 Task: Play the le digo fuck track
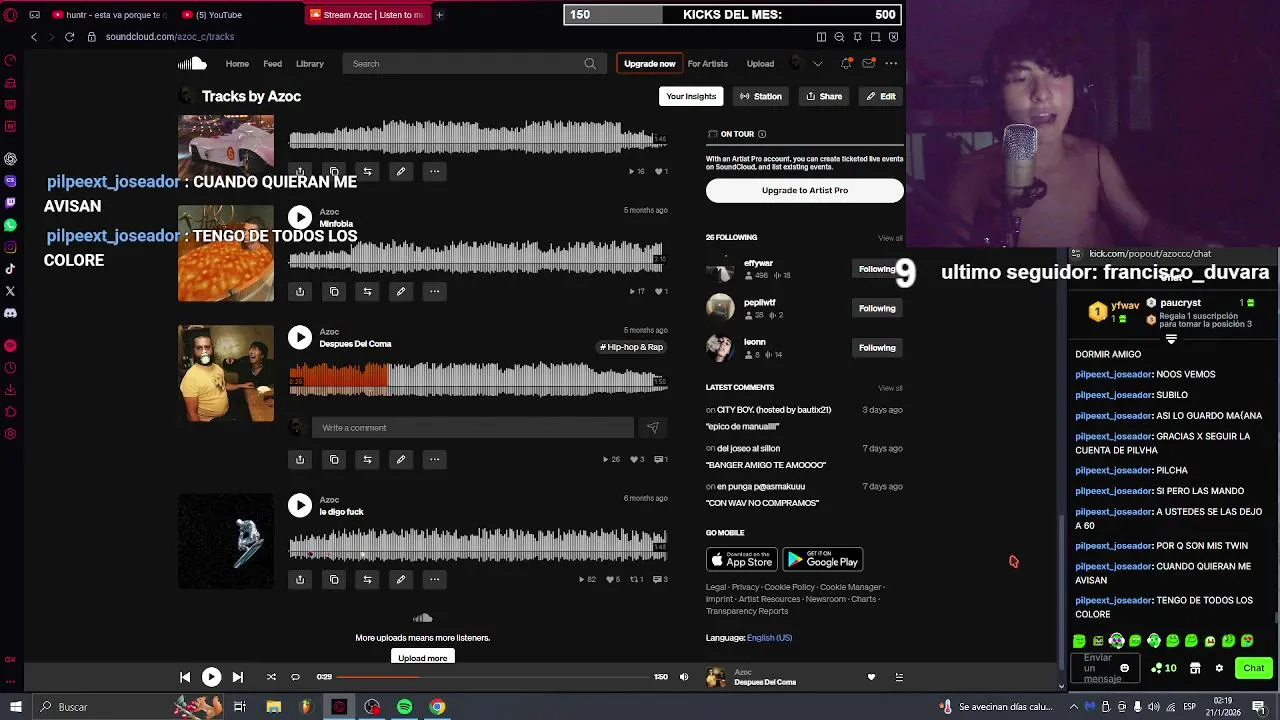pyautogui.click(x=300, y=505)
